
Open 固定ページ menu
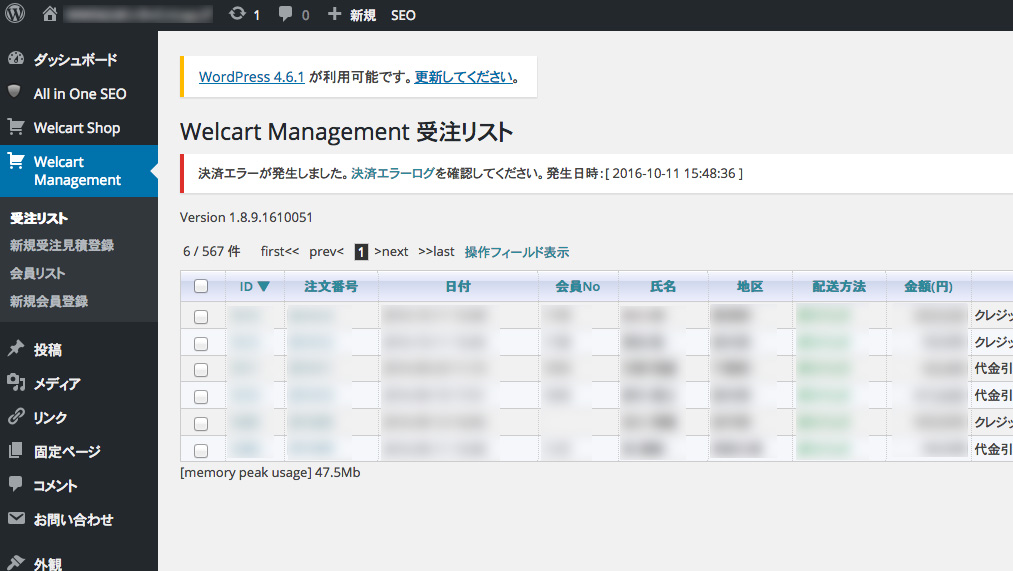67,452
